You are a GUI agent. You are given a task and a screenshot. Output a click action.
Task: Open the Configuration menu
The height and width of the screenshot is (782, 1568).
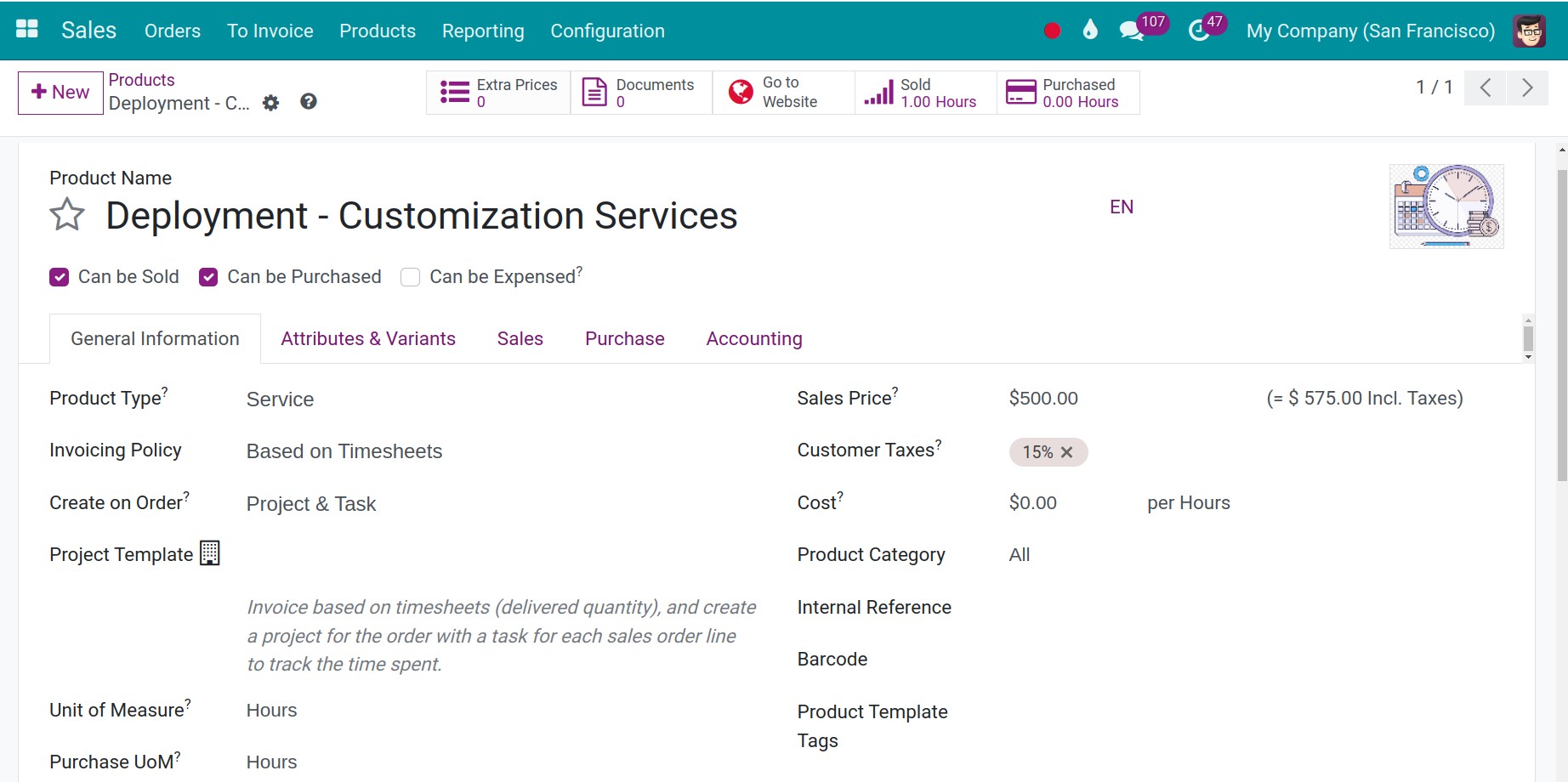point(607,31)
